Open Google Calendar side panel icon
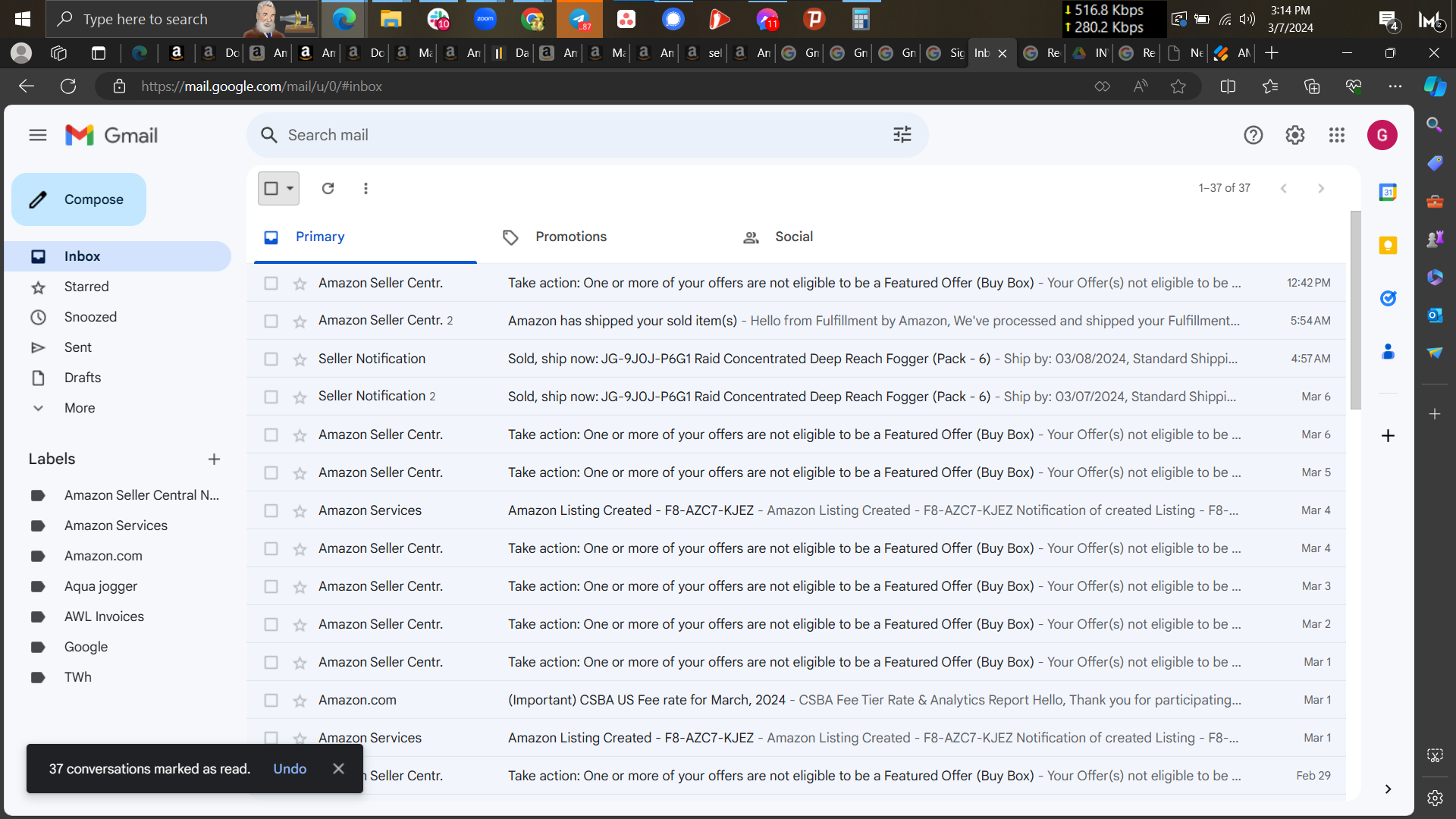 [1388, 193]
